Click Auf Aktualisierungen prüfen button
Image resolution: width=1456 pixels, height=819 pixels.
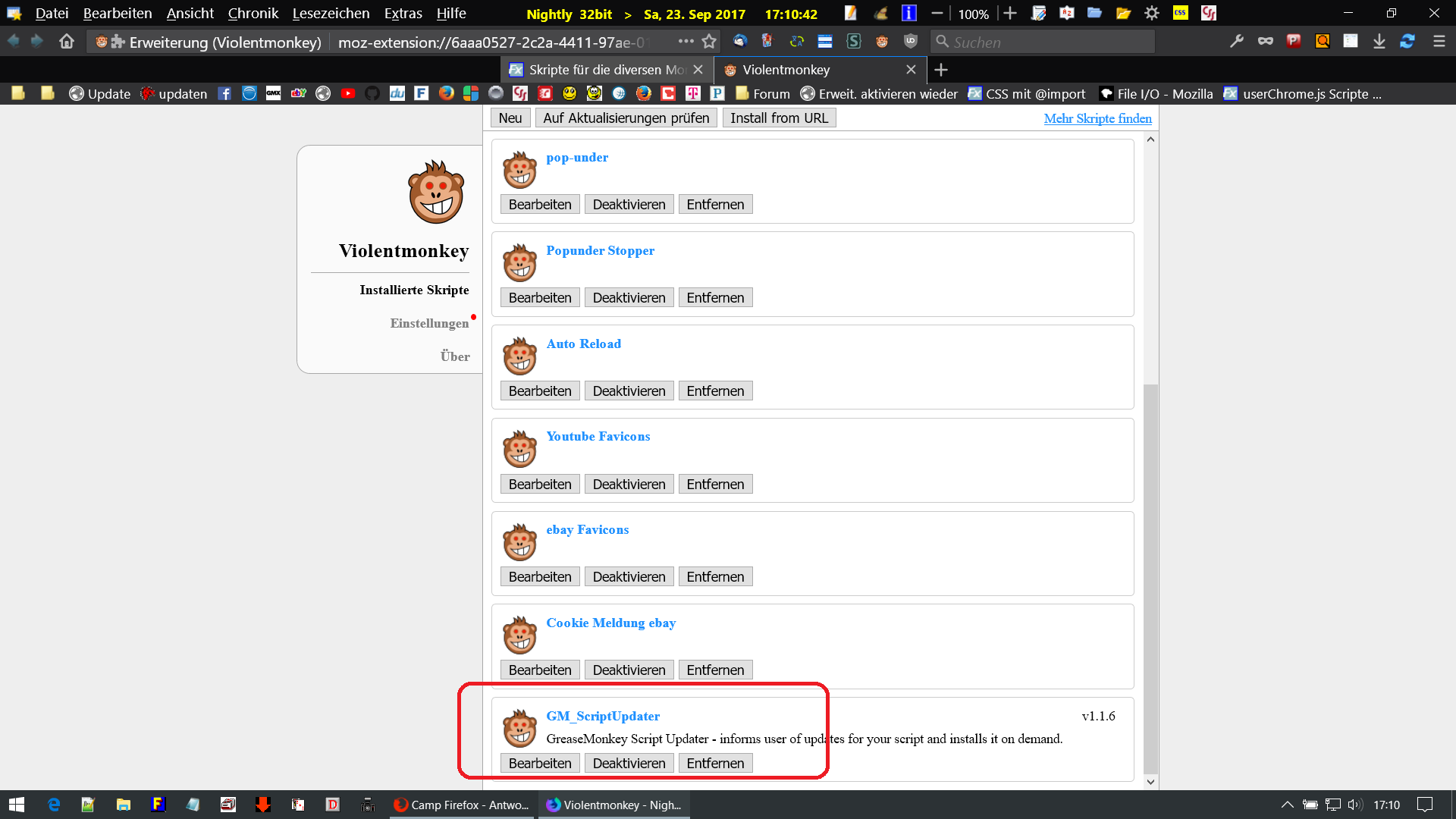click(x=626, y=118)
